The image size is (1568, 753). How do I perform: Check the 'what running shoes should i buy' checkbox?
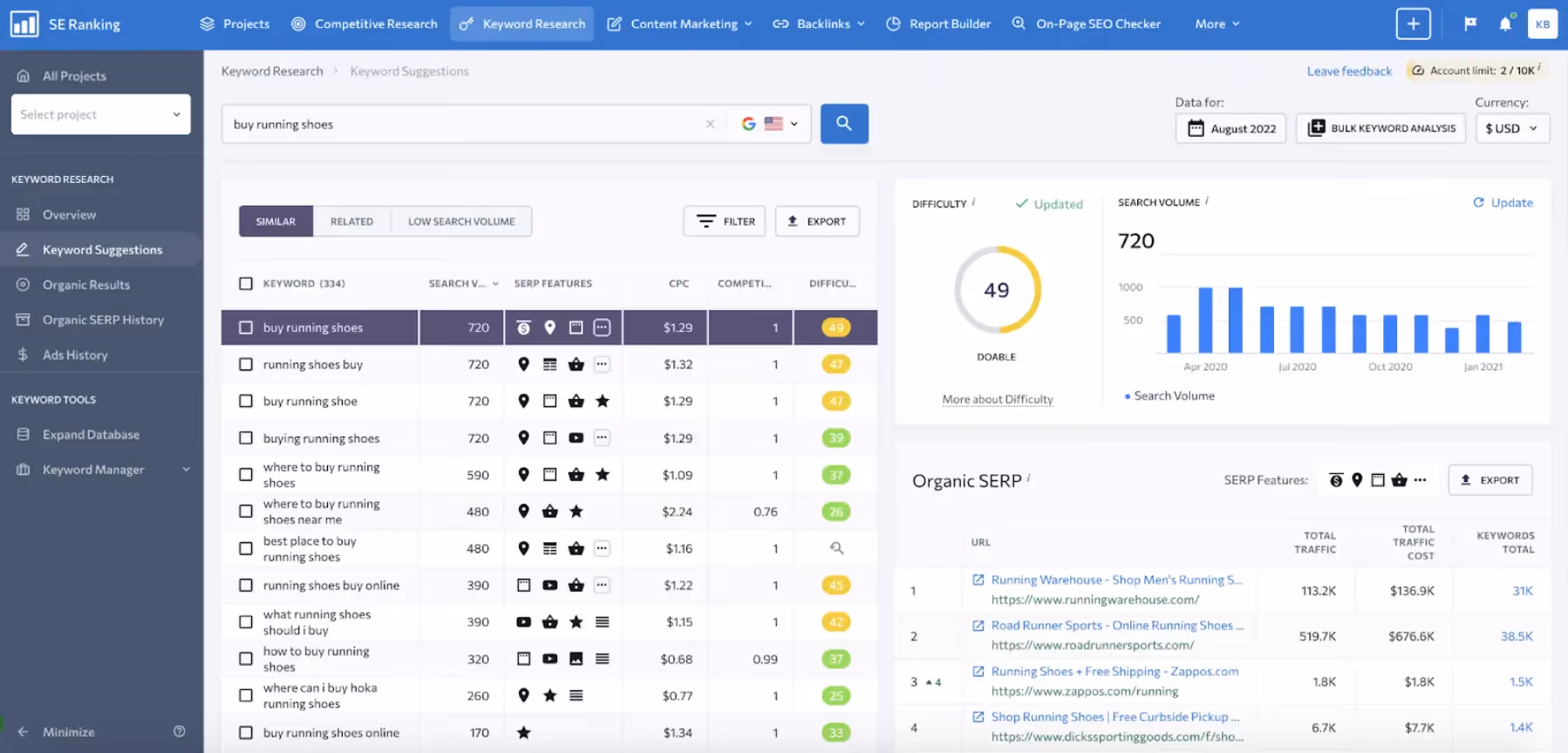[x=246, y=622]
